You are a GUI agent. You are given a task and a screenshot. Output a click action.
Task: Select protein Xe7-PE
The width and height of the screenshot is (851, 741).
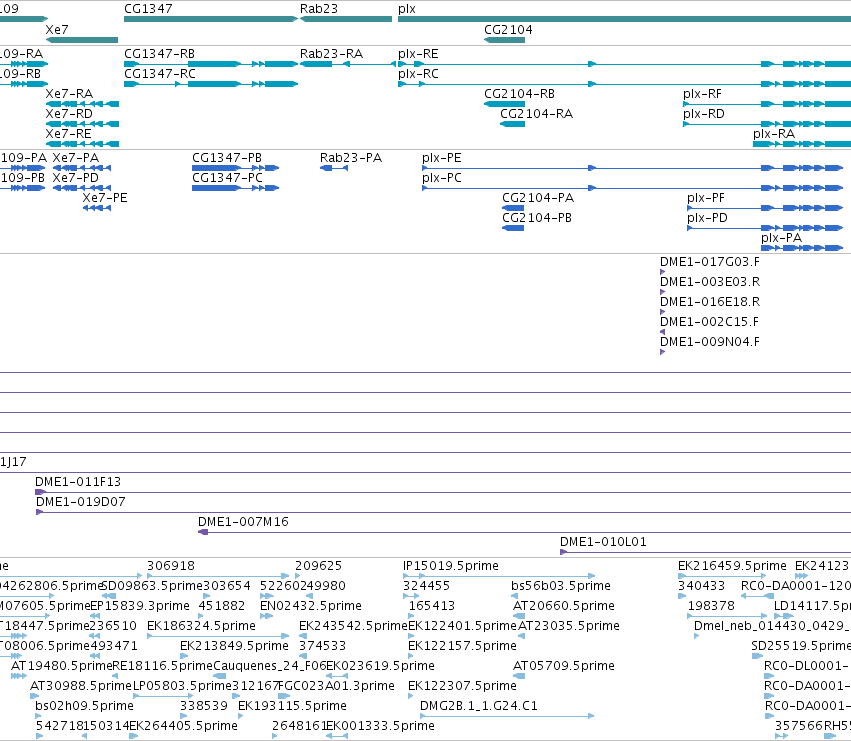(x=97, y=208)
